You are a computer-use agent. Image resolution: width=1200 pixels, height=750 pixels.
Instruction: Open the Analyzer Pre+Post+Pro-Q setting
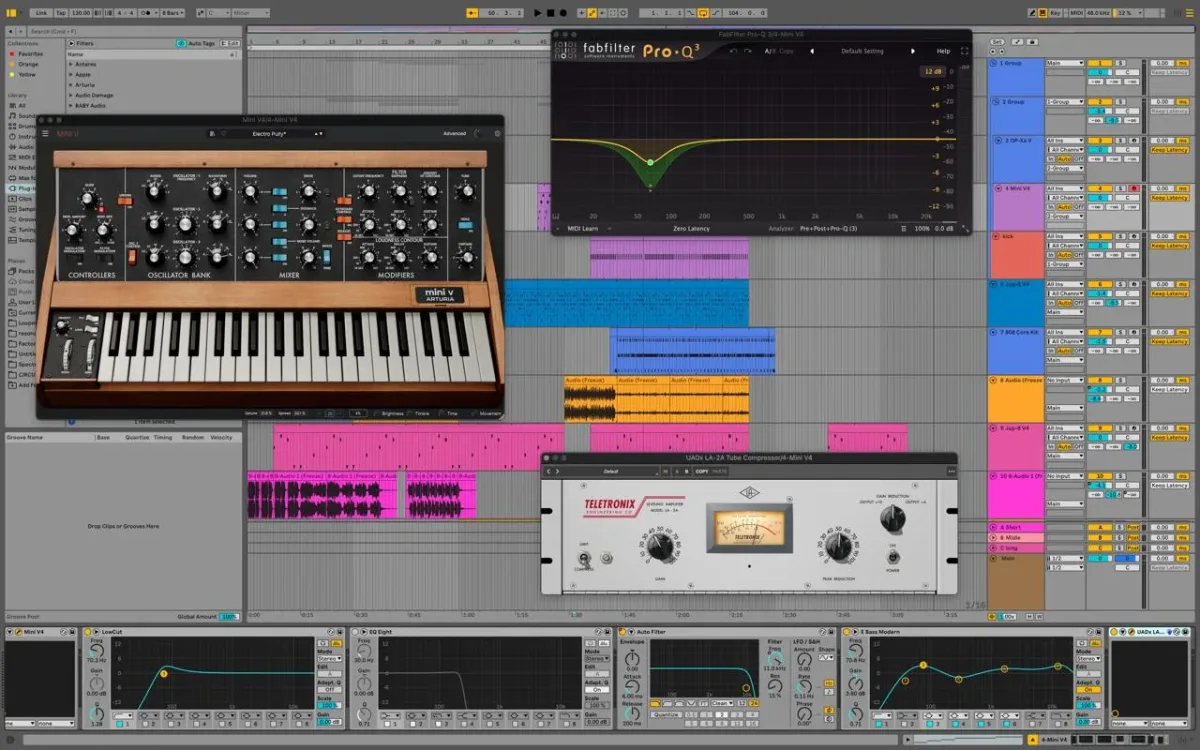(x=828, y=229)
